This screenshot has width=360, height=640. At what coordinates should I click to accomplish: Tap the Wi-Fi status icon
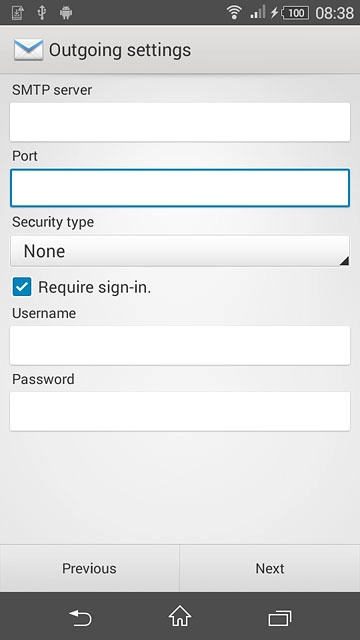[x=234, y=12]
